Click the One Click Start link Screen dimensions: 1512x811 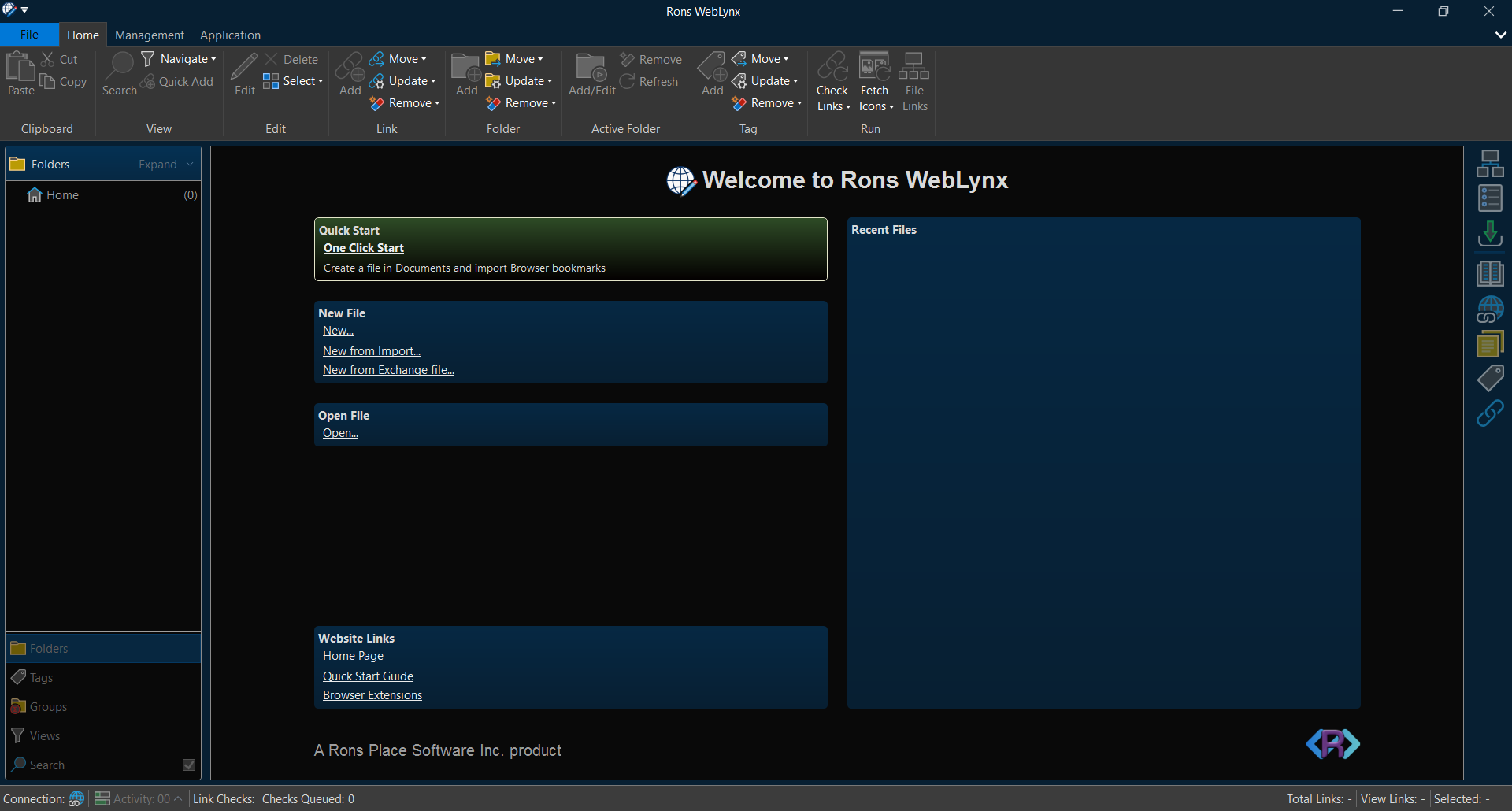click(x=364, y=247)
